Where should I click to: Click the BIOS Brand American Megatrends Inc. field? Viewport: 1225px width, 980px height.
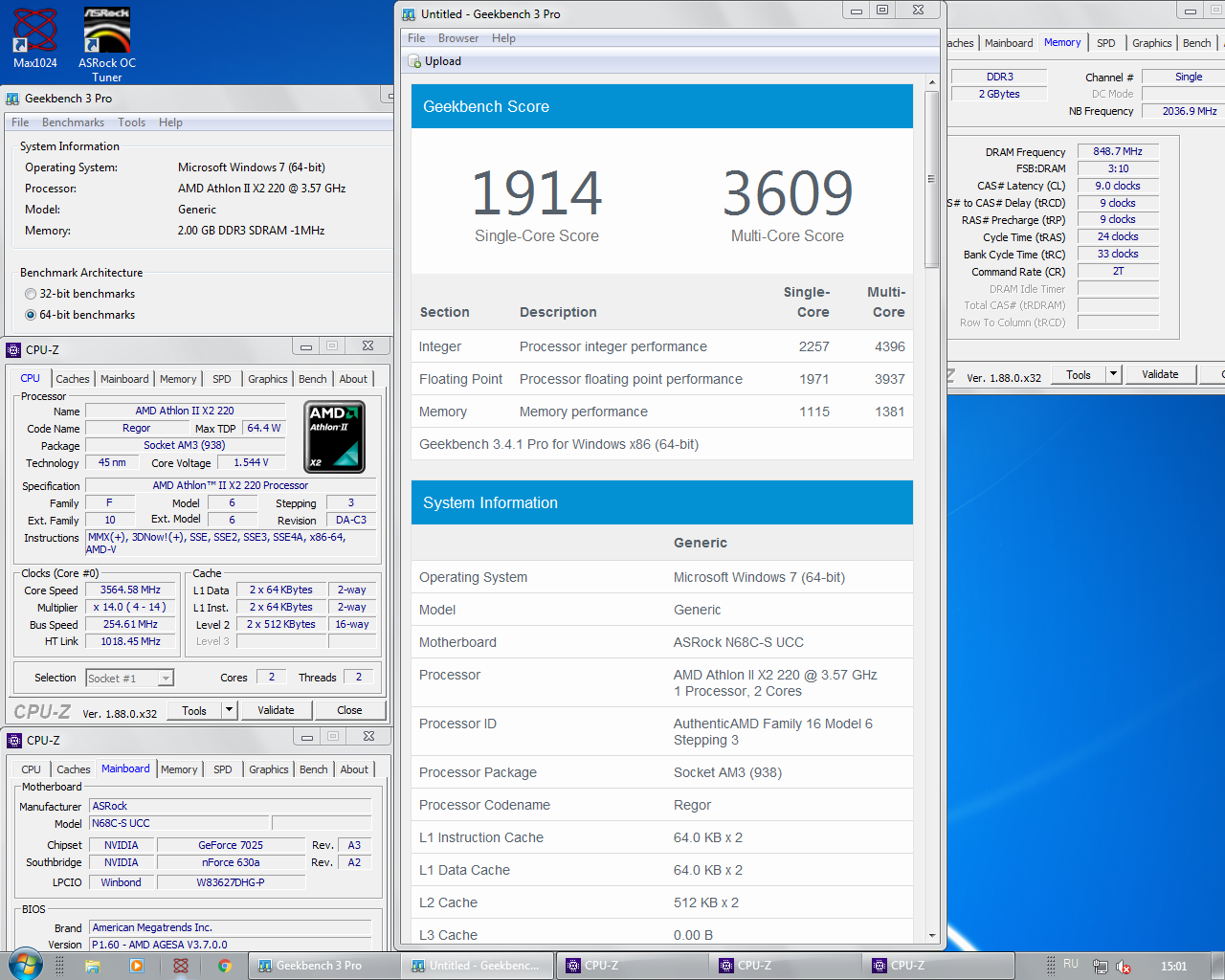pyautogui.click(x=231, y=927)
